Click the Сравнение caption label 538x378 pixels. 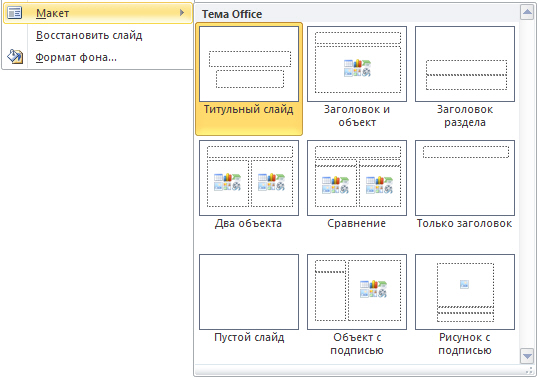pyautogui.click(x=356, y=223)
